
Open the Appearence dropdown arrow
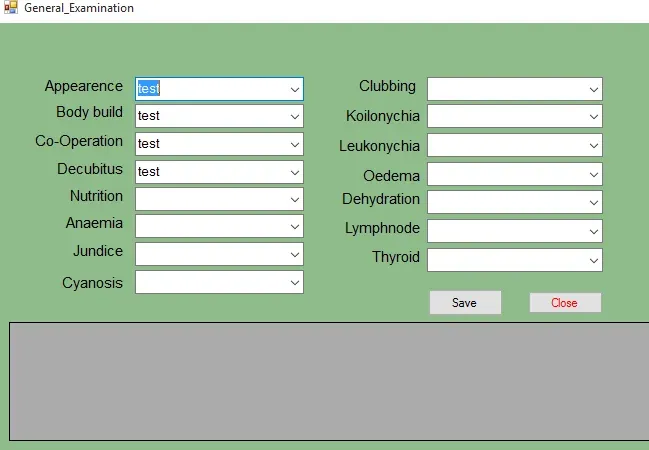295,89
